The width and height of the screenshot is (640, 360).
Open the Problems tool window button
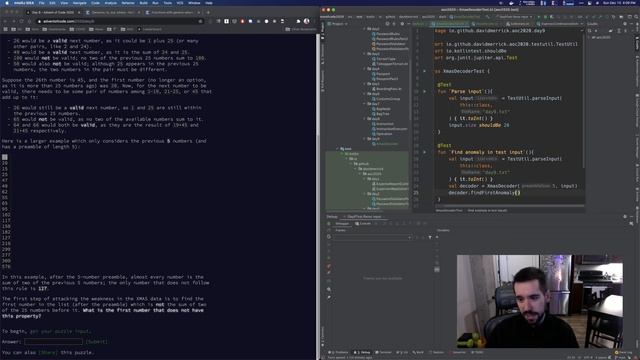click(339, 352)
